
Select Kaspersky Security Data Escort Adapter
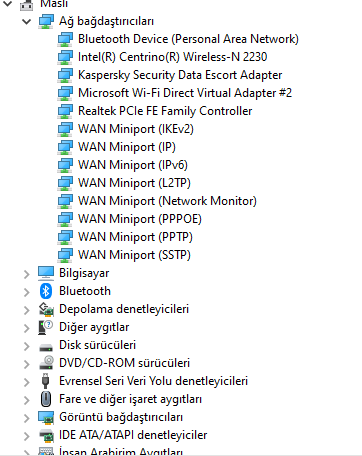[180, 75]
